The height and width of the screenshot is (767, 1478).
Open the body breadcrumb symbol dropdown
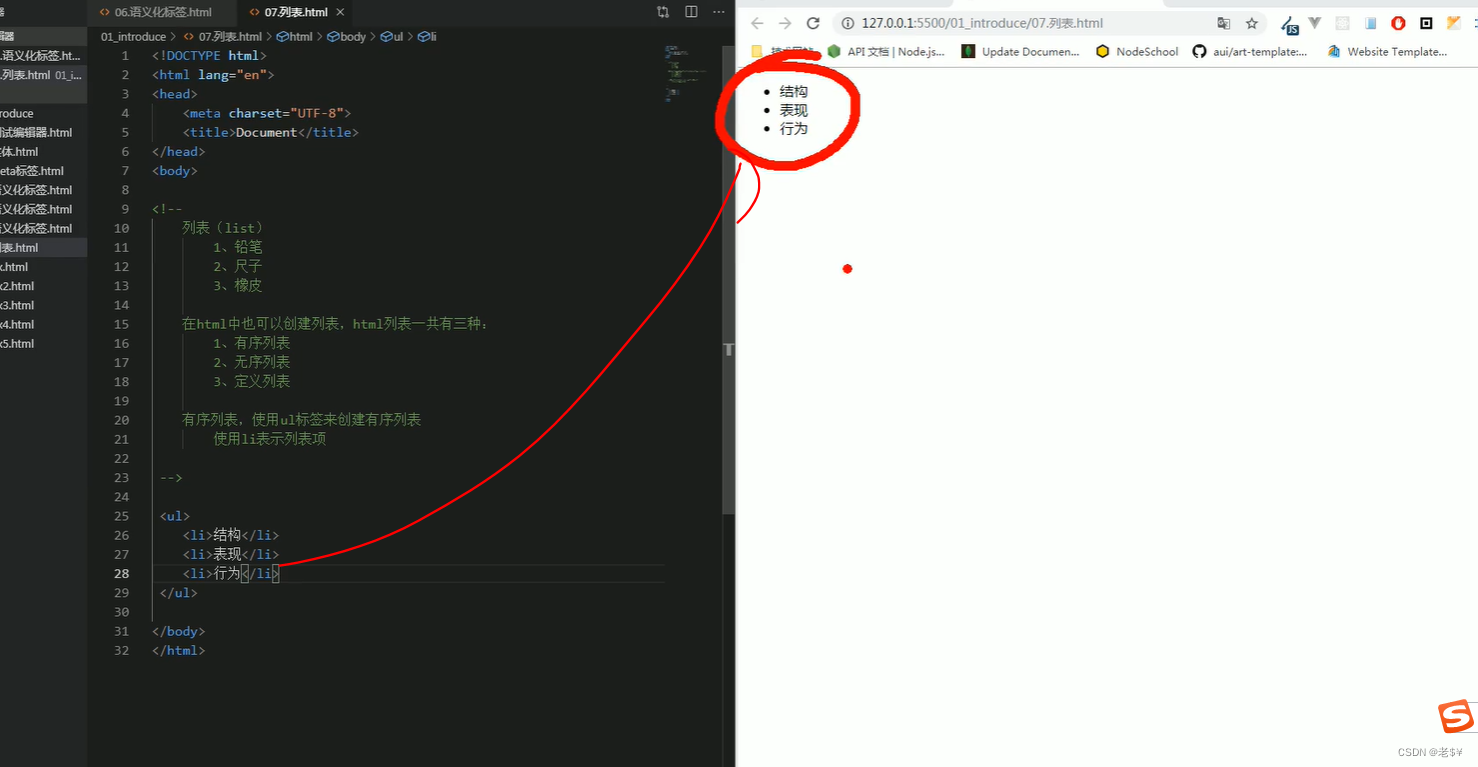tap(346, 37)
